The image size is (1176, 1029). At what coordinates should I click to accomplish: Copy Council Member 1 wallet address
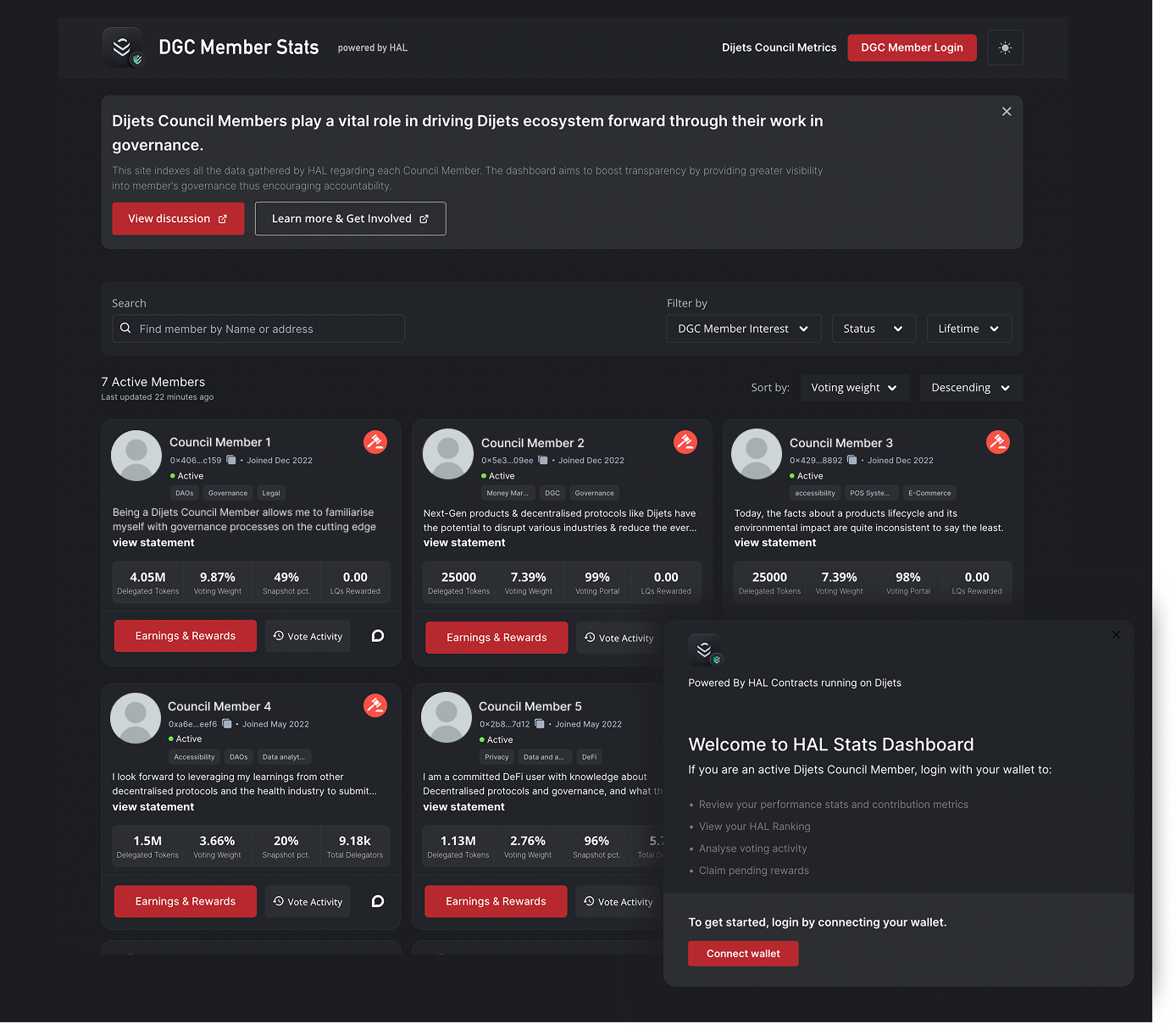[231, 461]
